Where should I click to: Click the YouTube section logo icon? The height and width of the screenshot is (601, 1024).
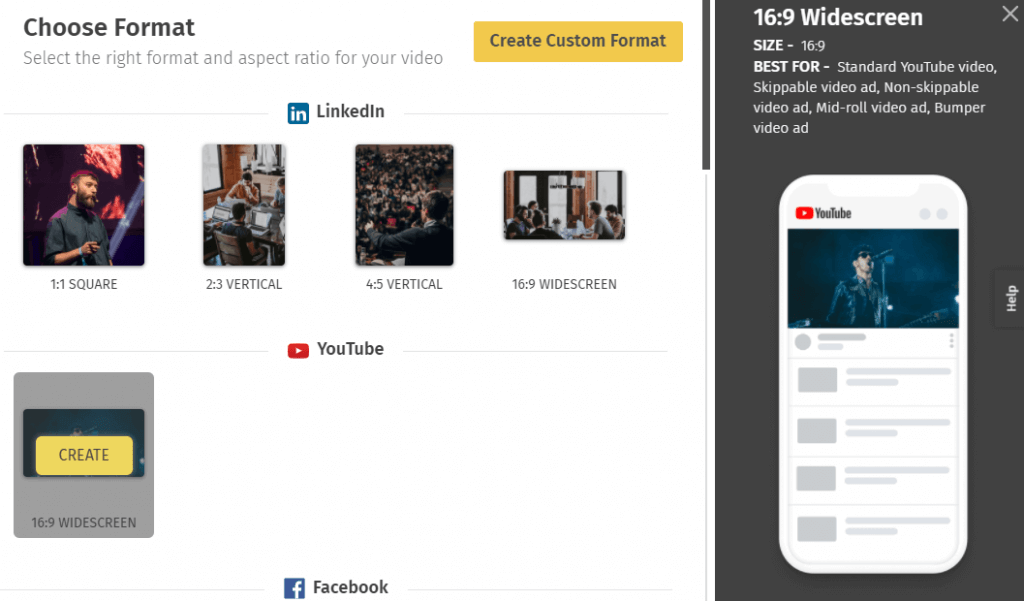pyautogui.click(x=298, y=351)
